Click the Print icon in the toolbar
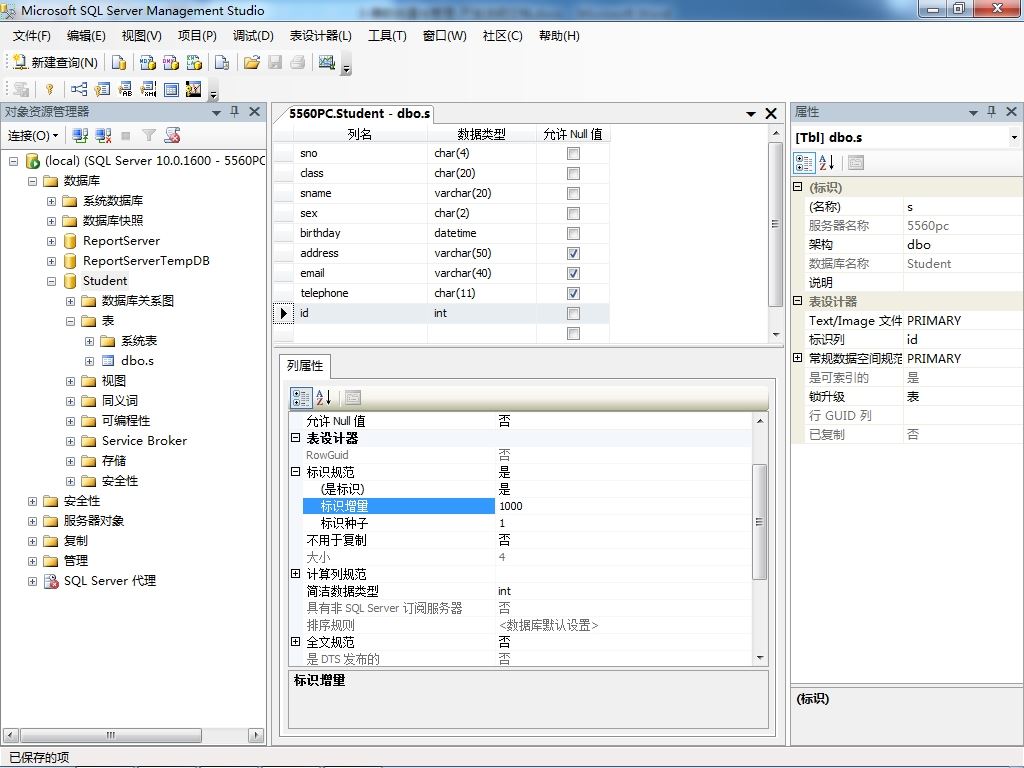Screen dimensions: 1024x768 298,63
